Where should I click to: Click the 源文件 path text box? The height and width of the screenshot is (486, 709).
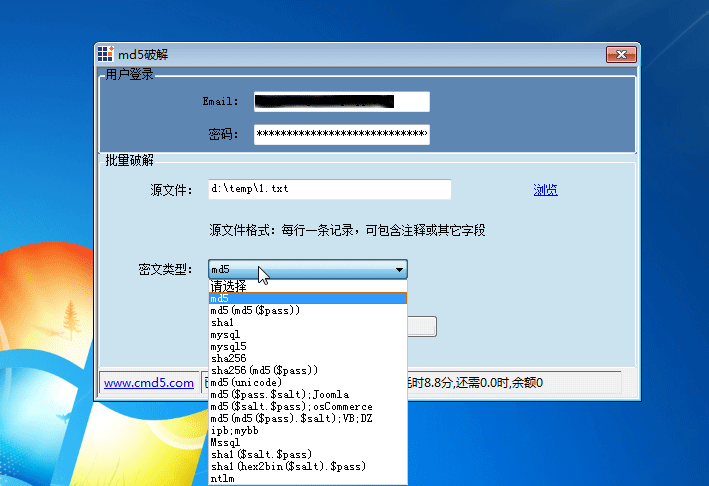330,189
